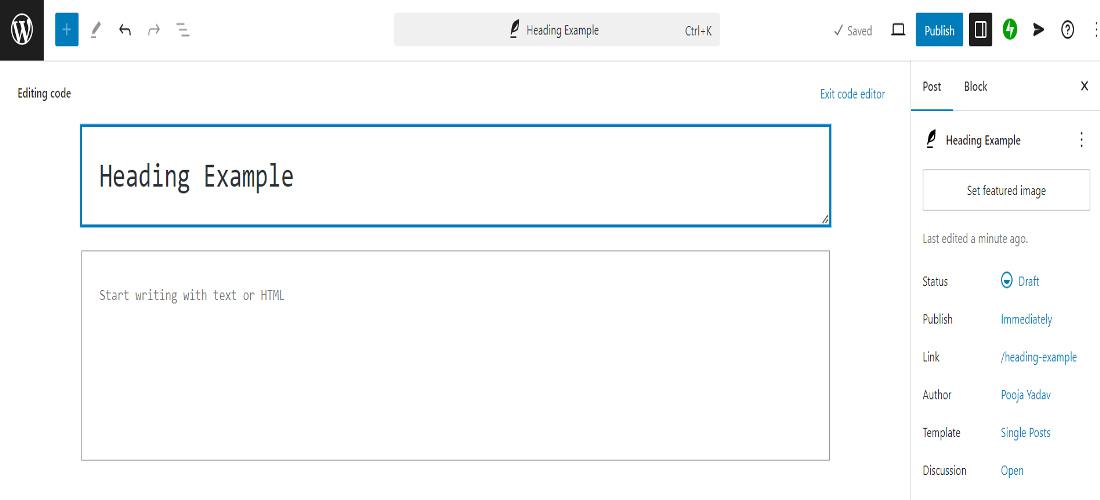Screen dimensions: 1100x500
Task: Open post actions menu beside Heading Example
Action: click(x=1081, y=140)
